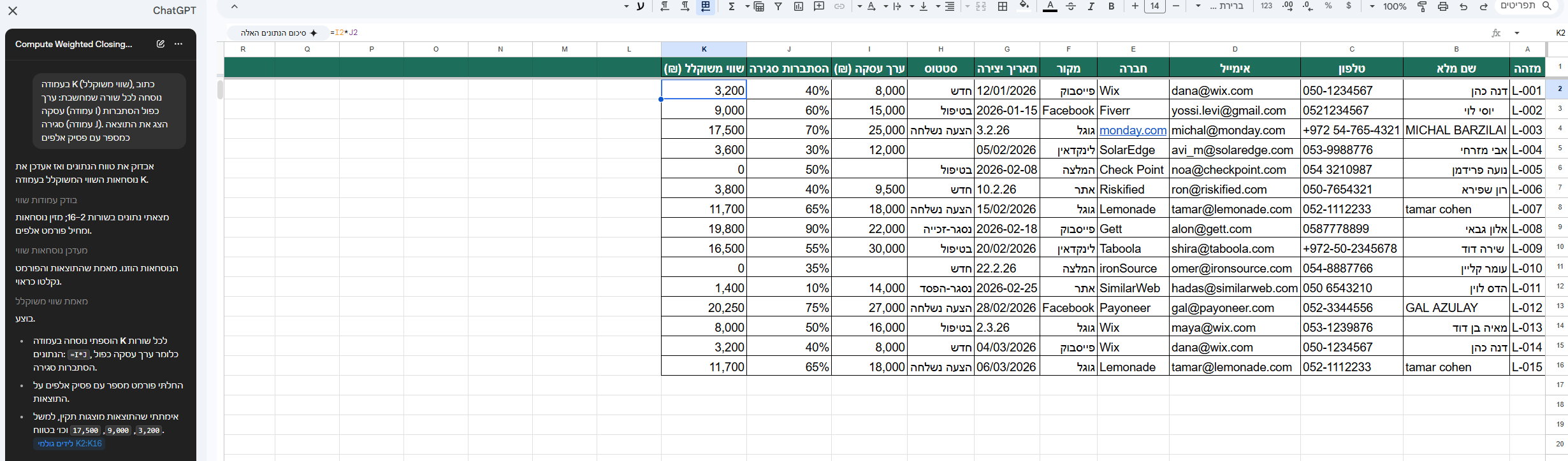Click the input tools ע button
The image size is (1568, 461).
click(641, 6)
